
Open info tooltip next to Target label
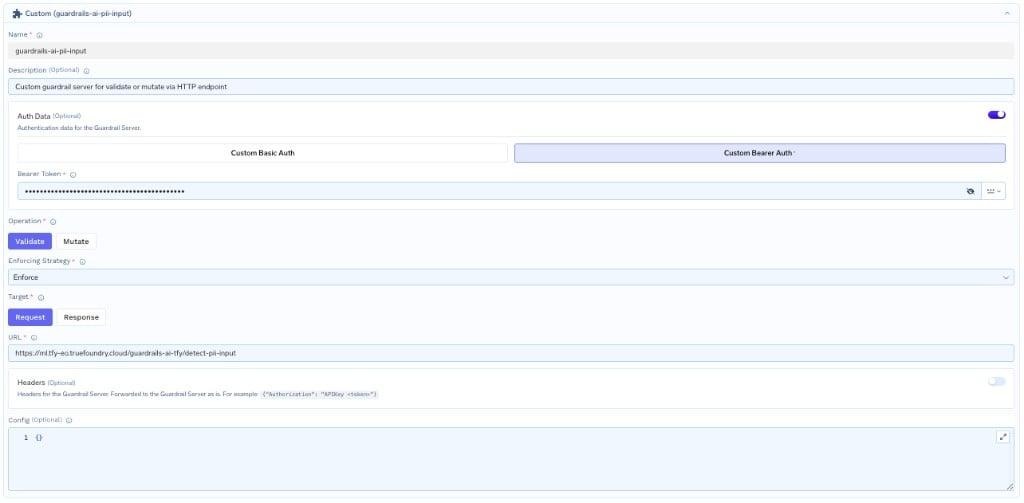(x=40, y=297)
